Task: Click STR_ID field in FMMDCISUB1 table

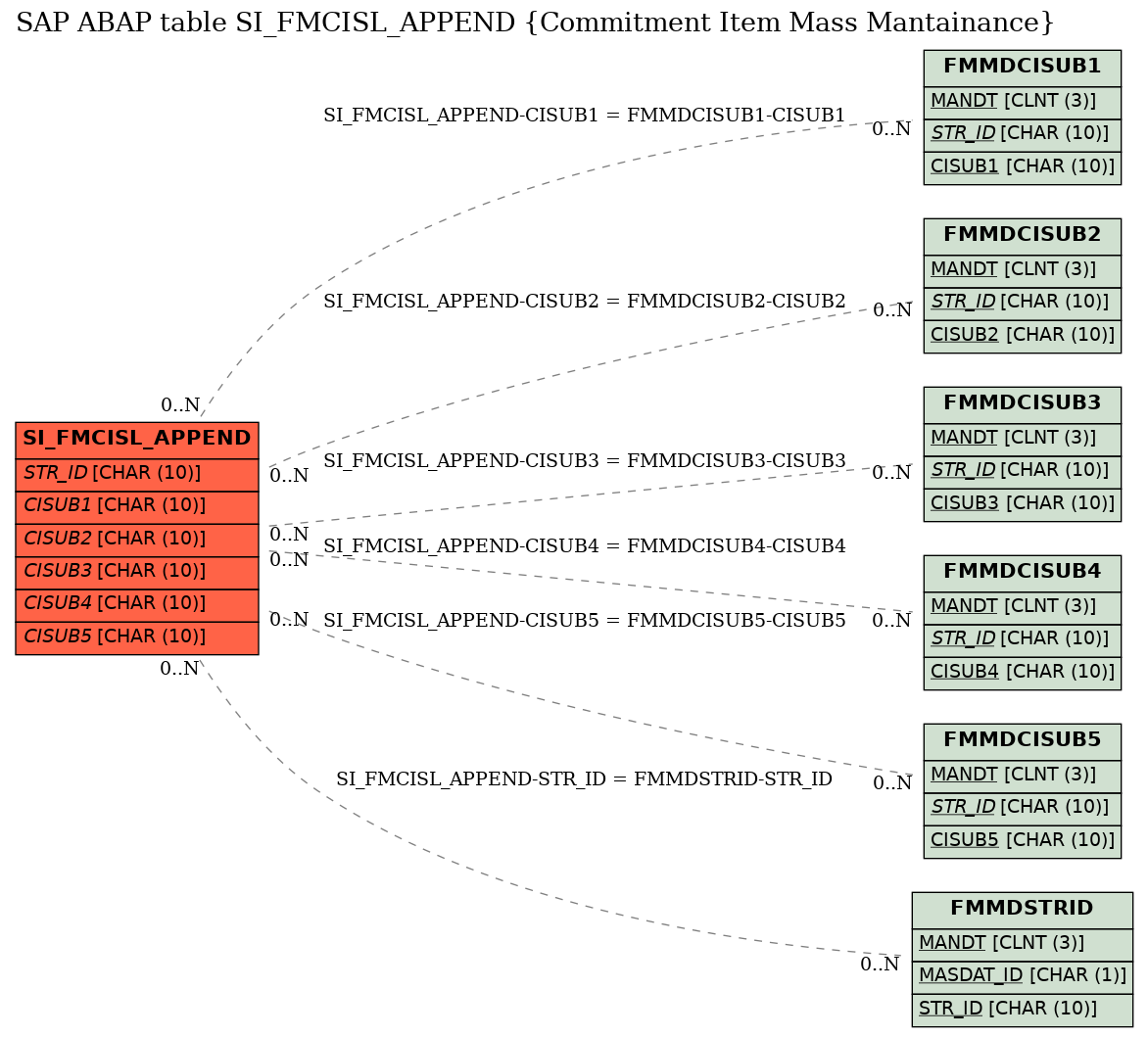Action: coord(1022,135)
